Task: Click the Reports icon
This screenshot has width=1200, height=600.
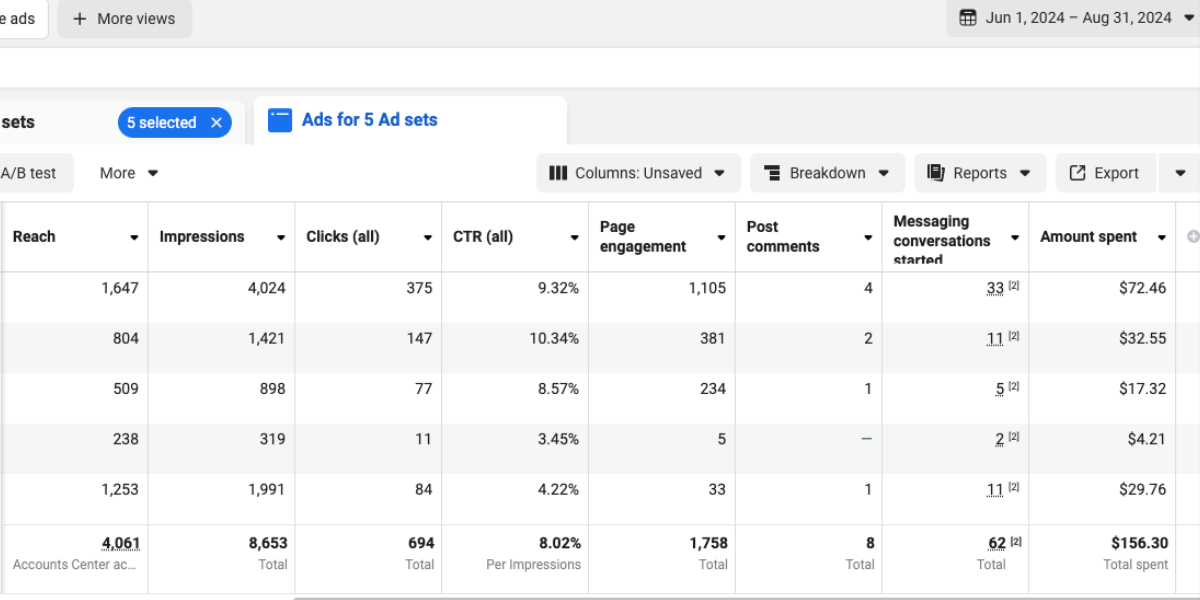Action: (x=936, y=173)
